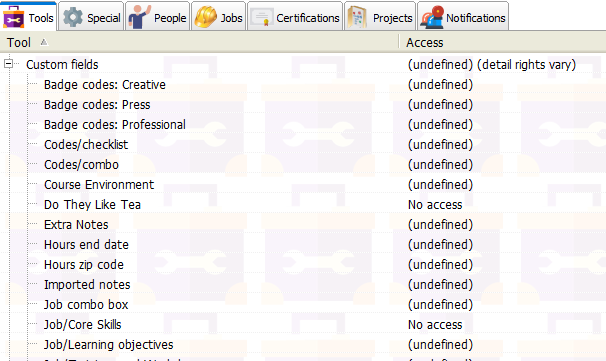
Task: Select the Job combo box field
Action: (x=86, y=305)
